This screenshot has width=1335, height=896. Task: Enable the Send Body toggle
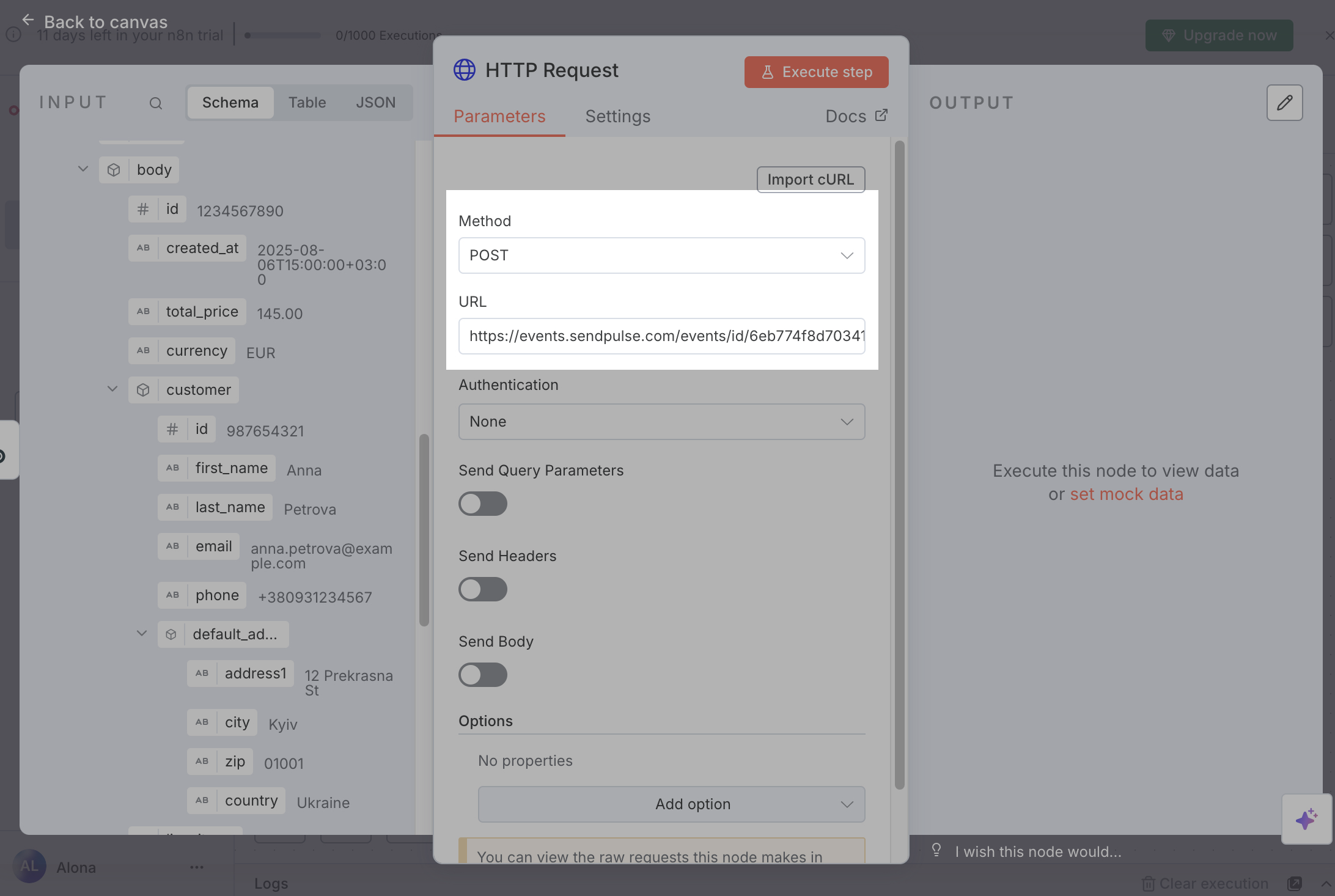pos(483,675)
